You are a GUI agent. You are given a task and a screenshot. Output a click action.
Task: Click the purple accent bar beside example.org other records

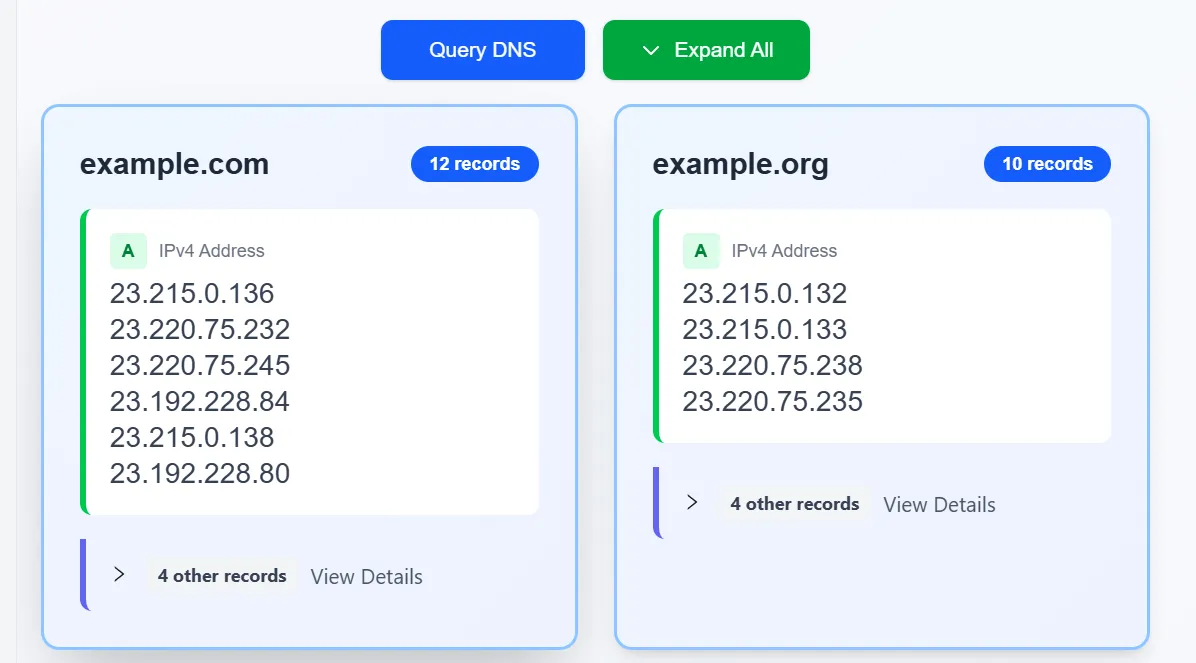pyautogui.click(x=657, y=503)
